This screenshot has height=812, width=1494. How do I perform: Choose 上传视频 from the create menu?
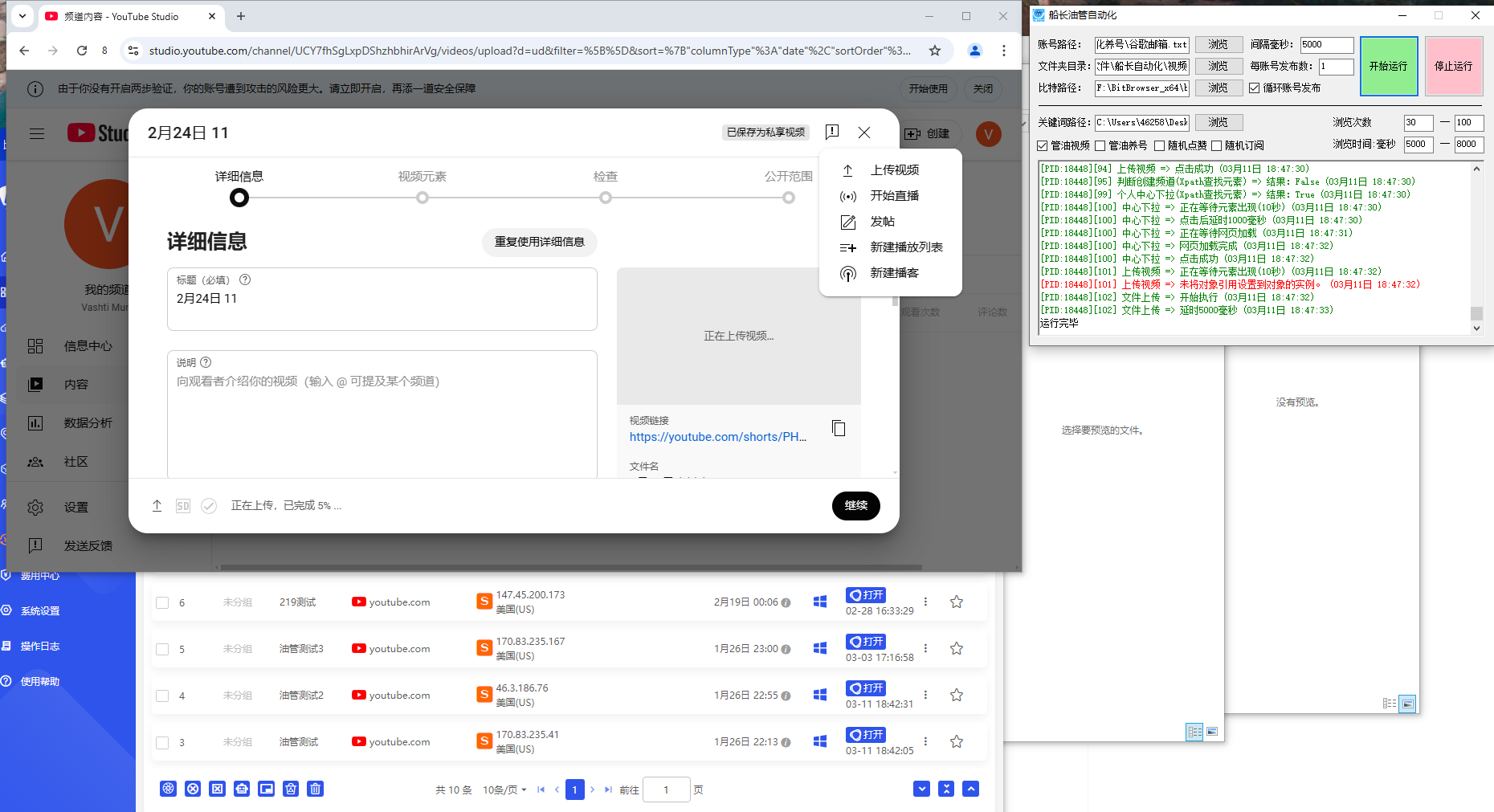(x=891, y=170)
